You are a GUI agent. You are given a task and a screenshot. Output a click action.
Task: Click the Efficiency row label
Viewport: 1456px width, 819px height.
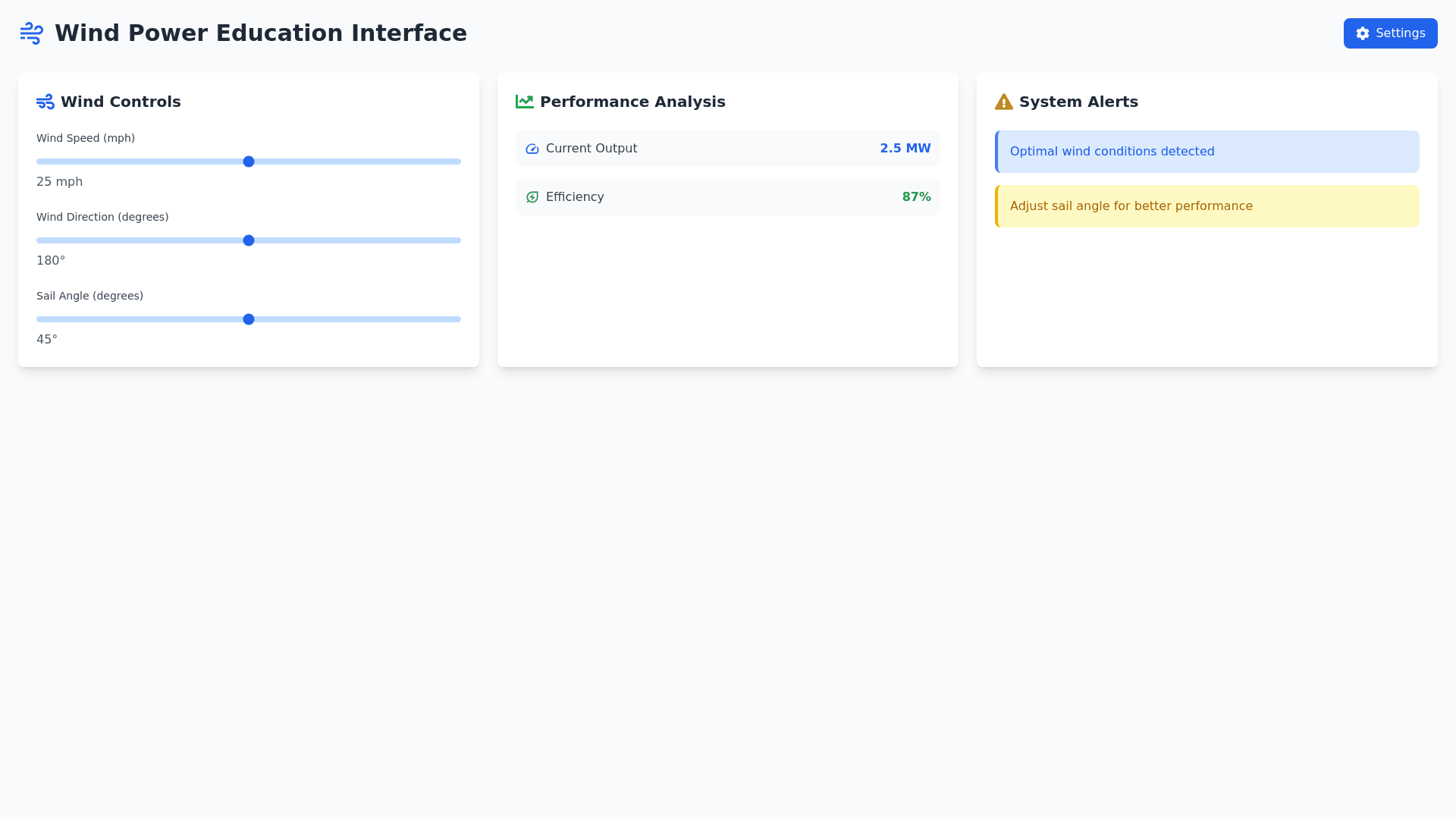coord(575,197)
